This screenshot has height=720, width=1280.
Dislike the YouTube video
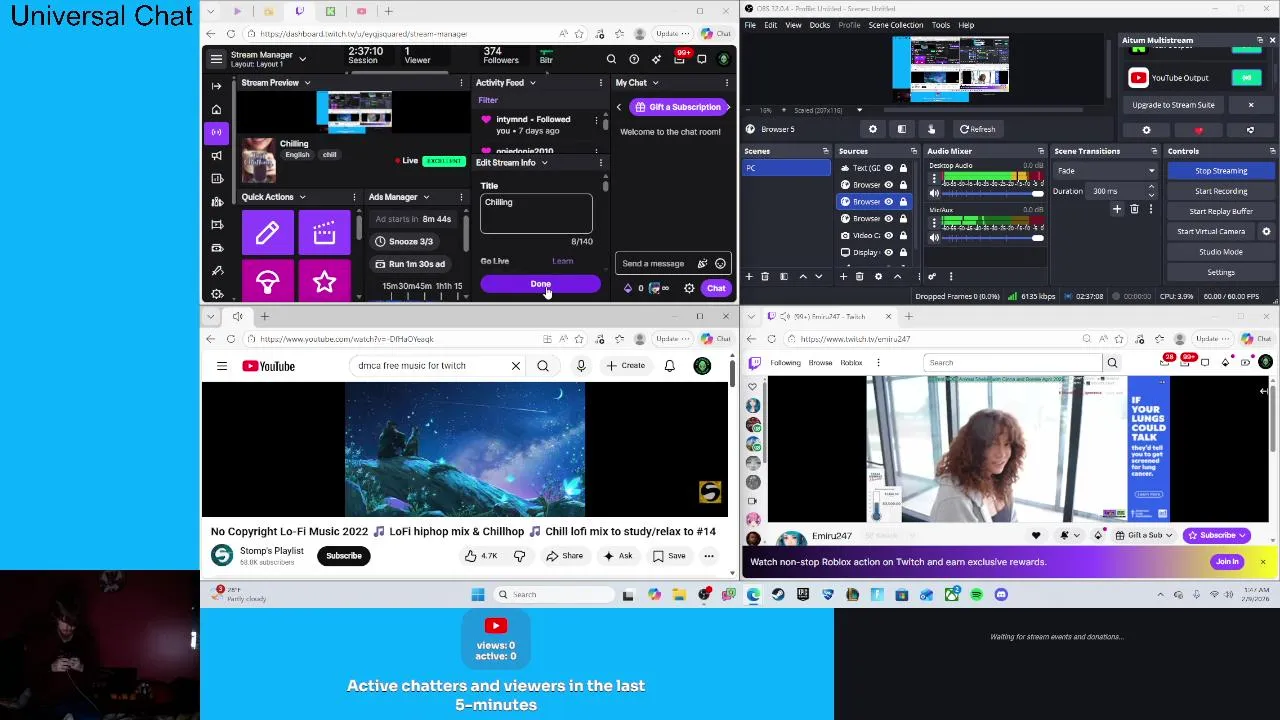point(519,556)
